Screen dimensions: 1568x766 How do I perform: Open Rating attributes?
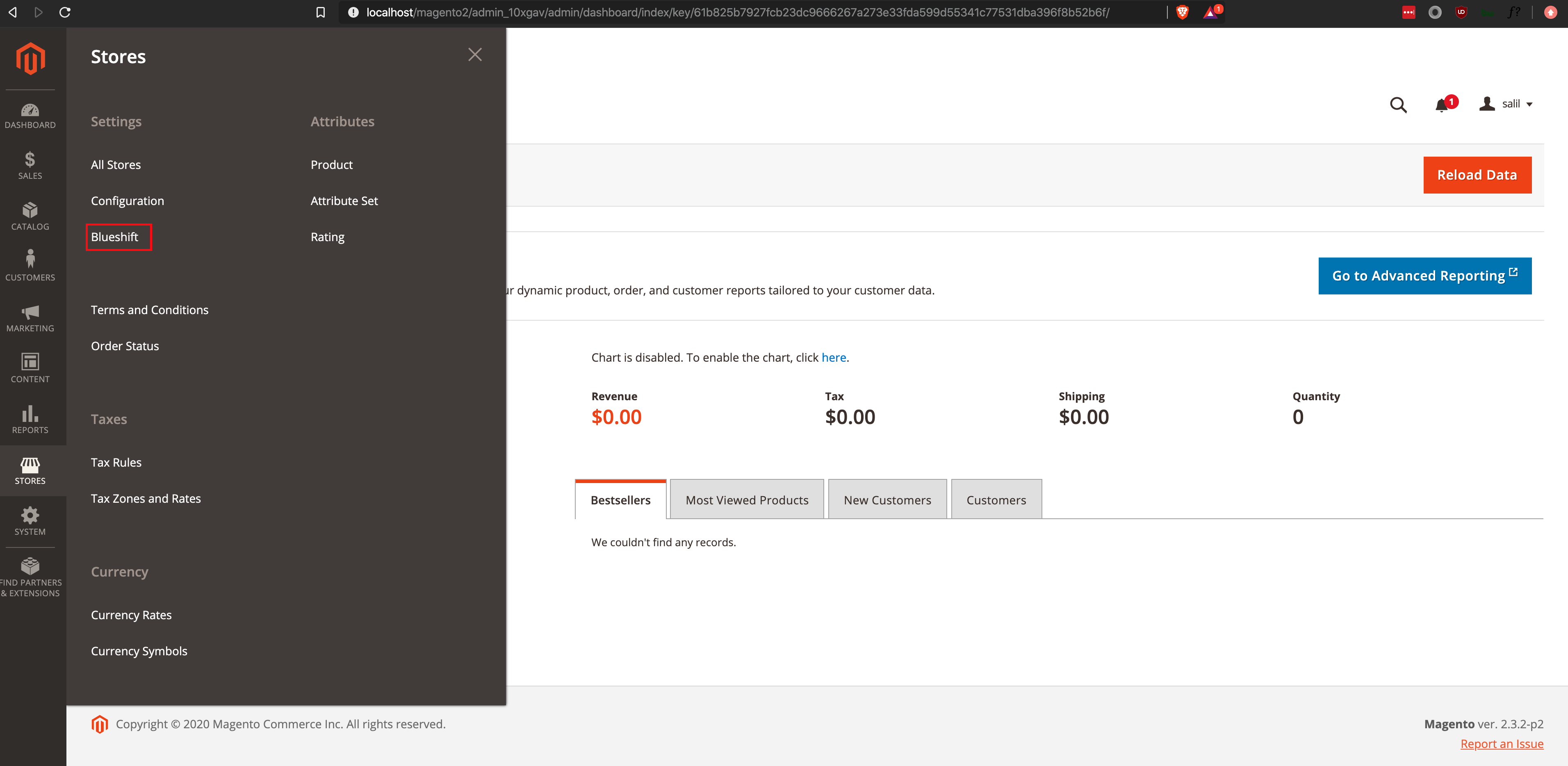(x=328, y=237)
